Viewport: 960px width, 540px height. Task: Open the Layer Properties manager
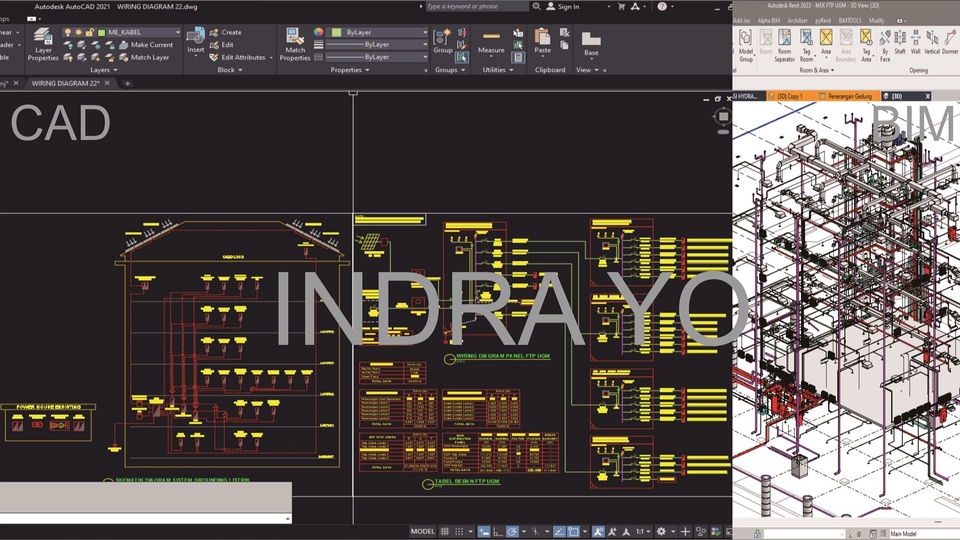[x=43, y=43]
